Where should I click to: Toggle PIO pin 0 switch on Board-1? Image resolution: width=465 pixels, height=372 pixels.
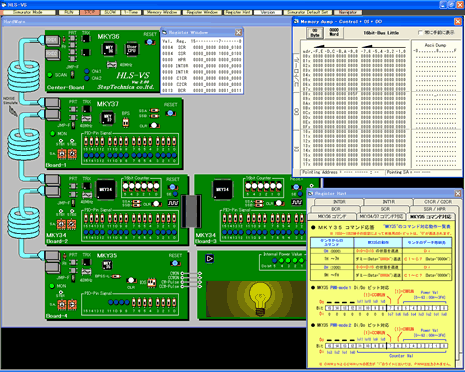174,143
